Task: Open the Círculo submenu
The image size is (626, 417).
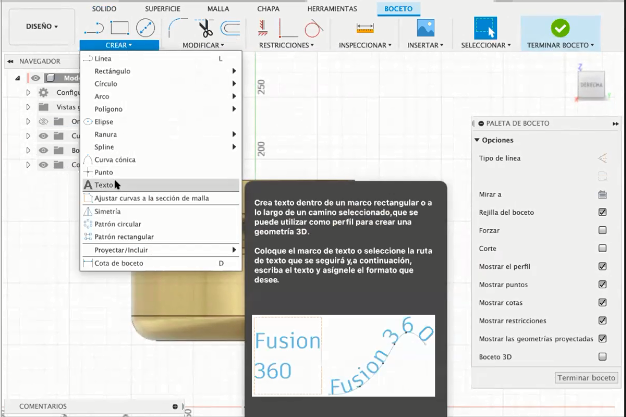Action: [161, 83]
